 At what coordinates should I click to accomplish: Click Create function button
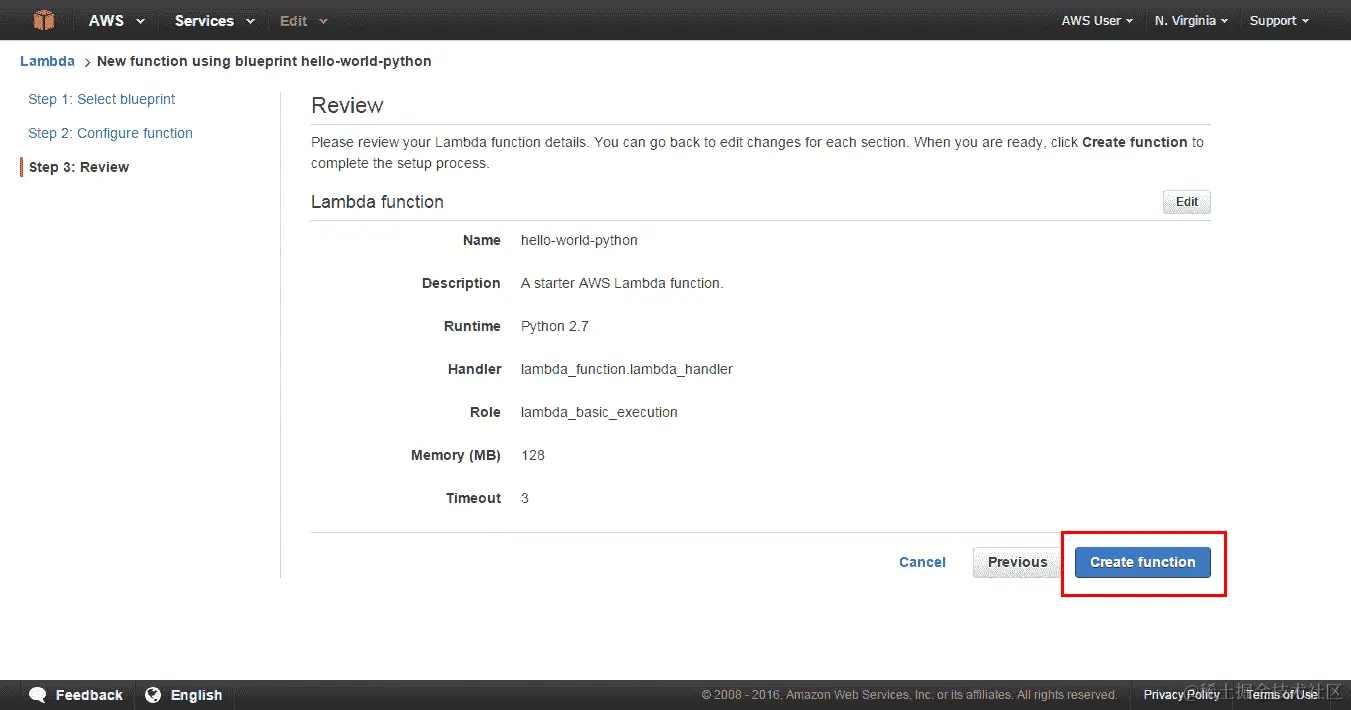[x=1143, y=562]
